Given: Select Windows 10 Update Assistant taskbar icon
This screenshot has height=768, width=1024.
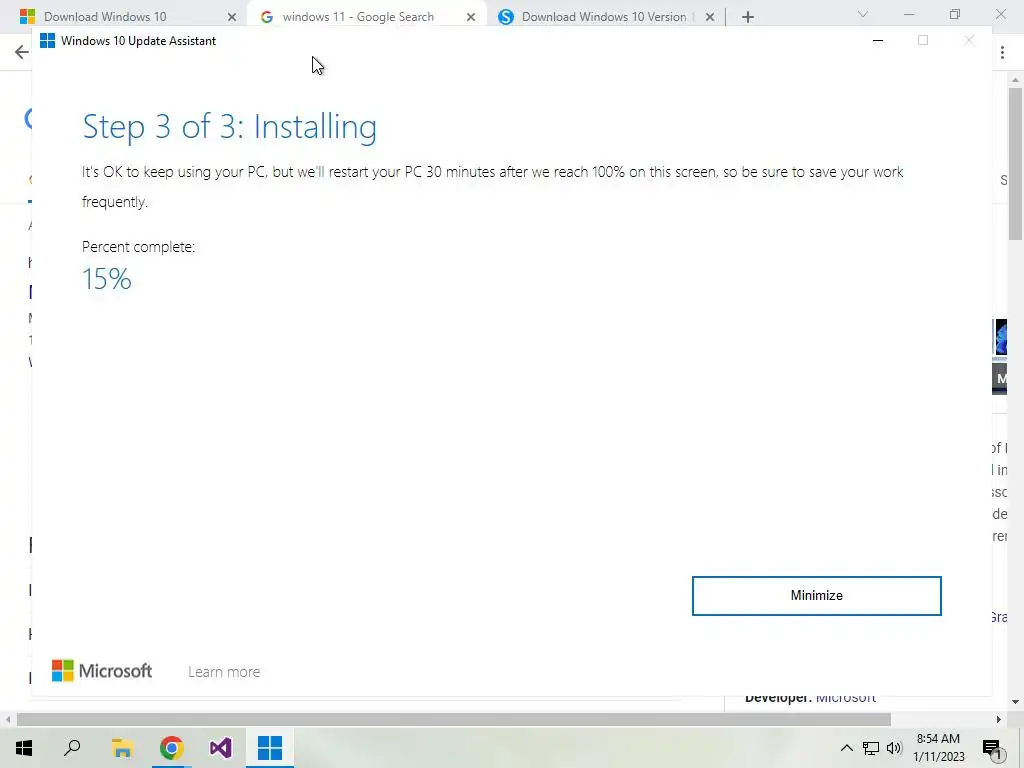Looking at the screenshot, I should click(x=270, y=748).
